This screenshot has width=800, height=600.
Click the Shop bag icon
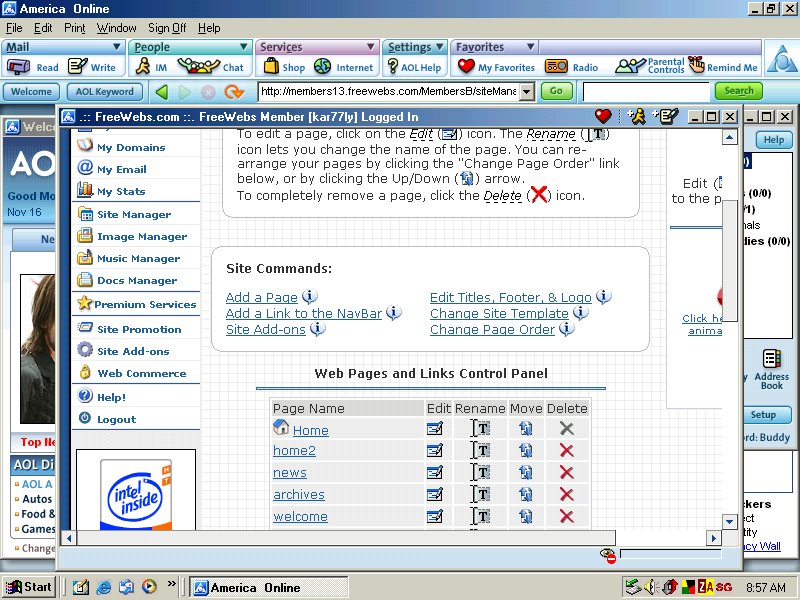tap(271, 66)
